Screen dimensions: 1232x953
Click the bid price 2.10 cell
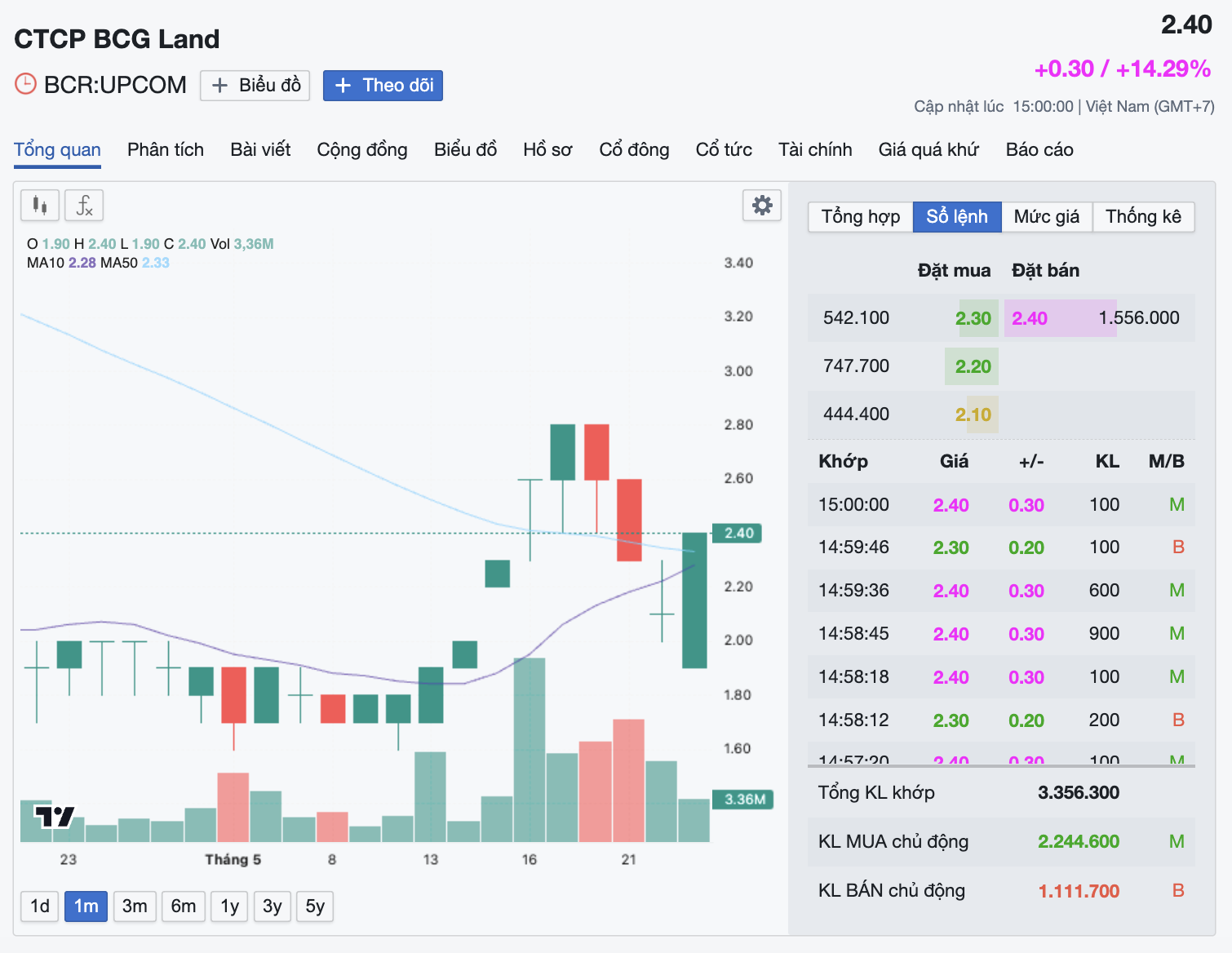pyautogui.click(x=973, y=414)
